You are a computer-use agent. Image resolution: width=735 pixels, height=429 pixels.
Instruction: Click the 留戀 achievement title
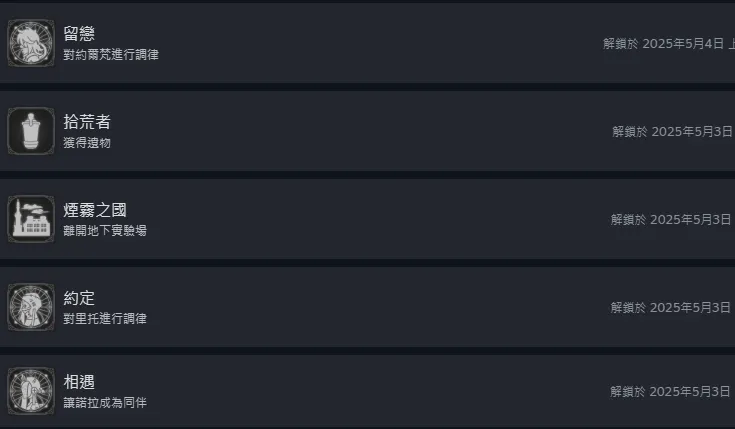pyautogui.click(x=79, y=34)
